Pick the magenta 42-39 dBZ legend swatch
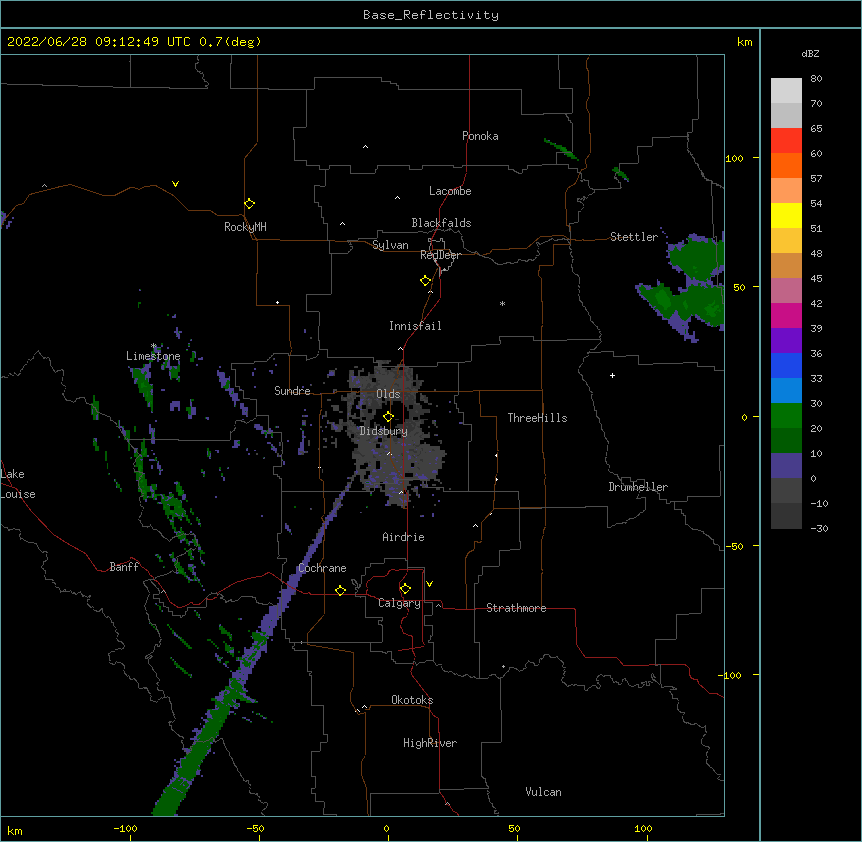Screen dimensions: 862x842 tap(786, 315)
